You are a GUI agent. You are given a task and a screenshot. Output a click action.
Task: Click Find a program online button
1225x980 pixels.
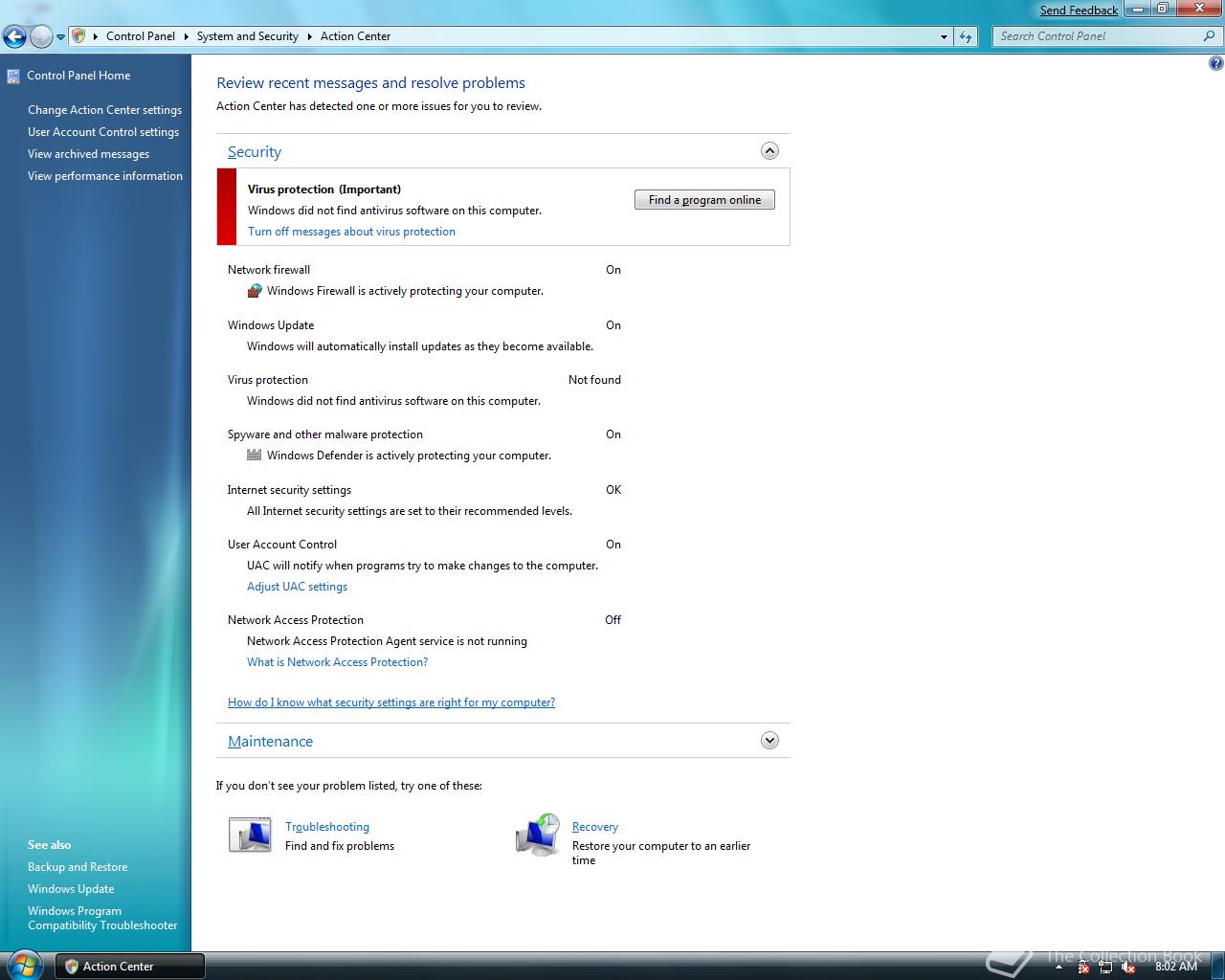(x=704, y=200)
